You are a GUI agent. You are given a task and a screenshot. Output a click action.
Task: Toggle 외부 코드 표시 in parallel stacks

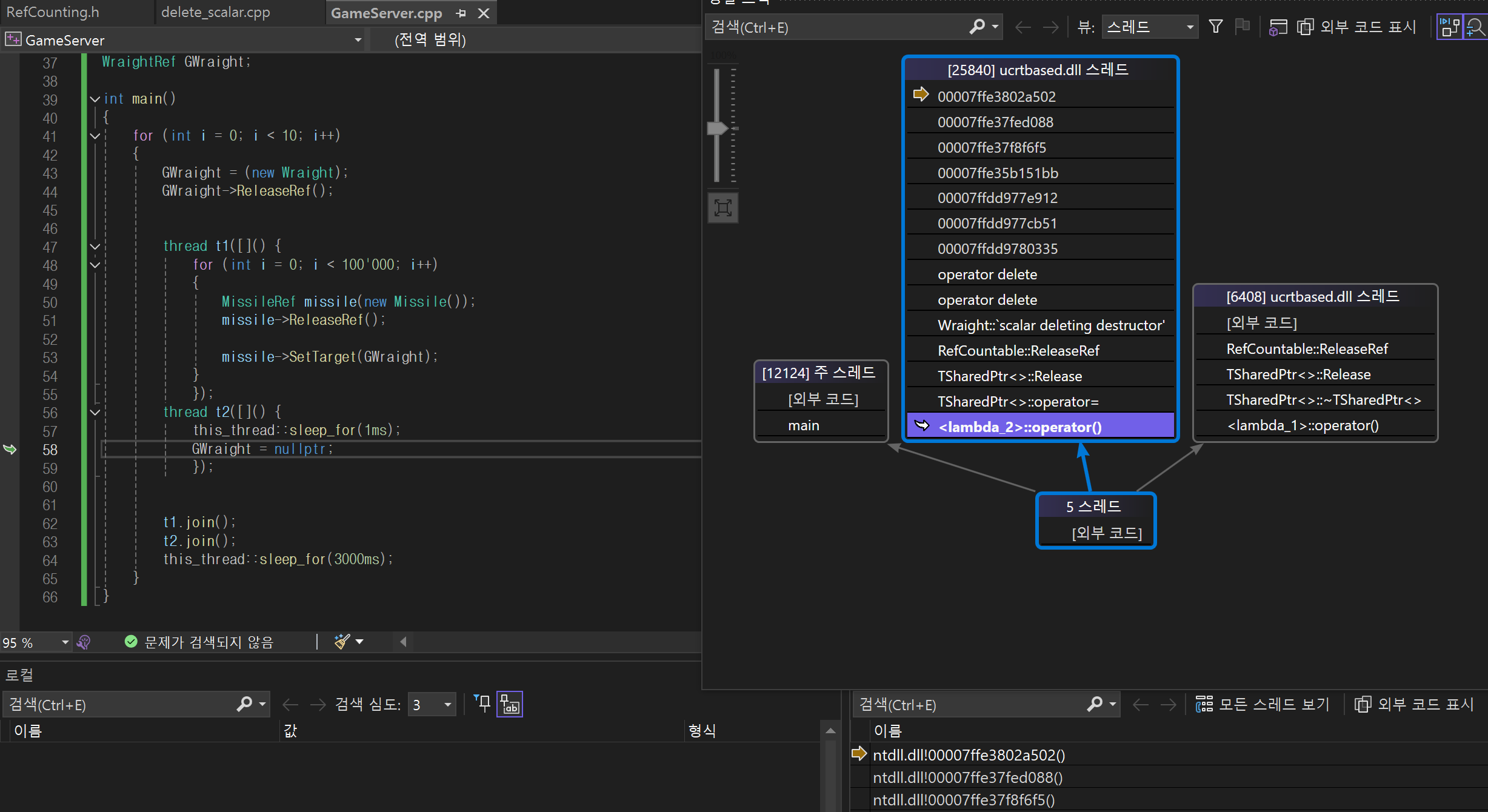[x=1356, y=27]
